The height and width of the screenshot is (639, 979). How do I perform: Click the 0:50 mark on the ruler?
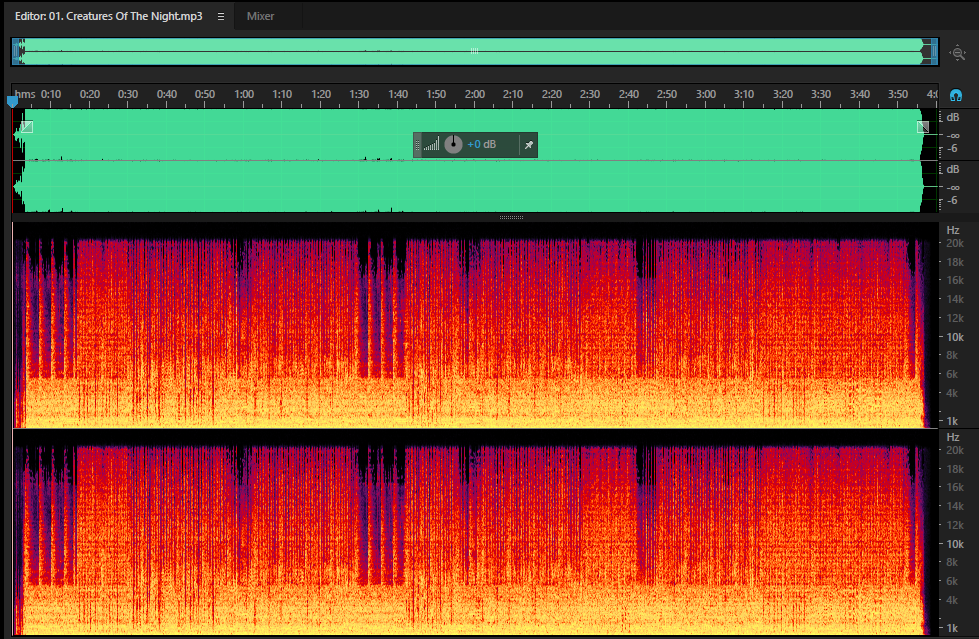205,94
